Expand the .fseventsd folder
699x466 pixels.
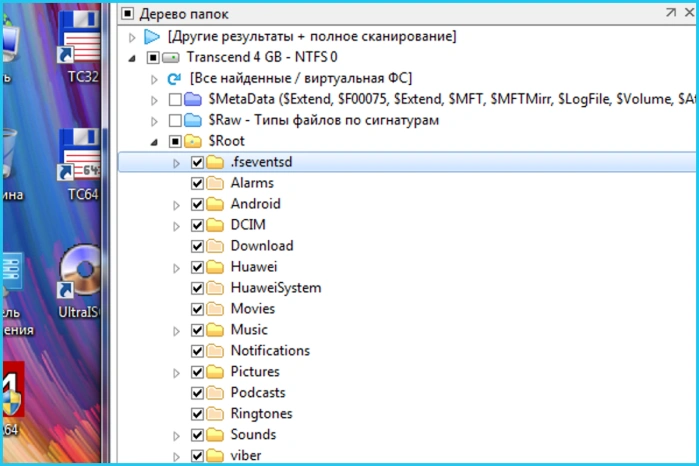tap(177, 164)
